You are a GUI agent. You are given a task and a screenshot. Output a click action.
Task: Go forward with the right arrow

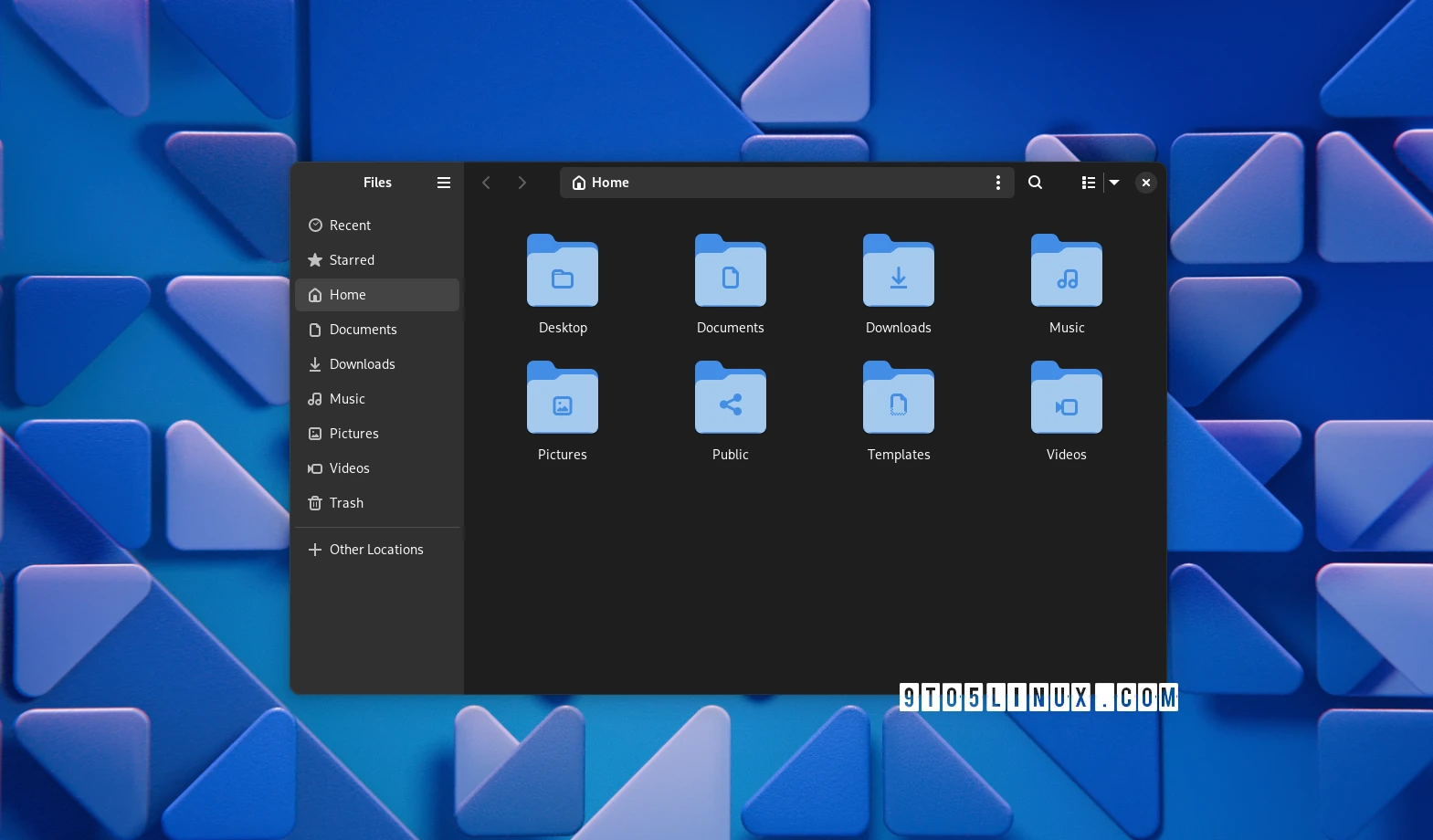click(522, 183)
